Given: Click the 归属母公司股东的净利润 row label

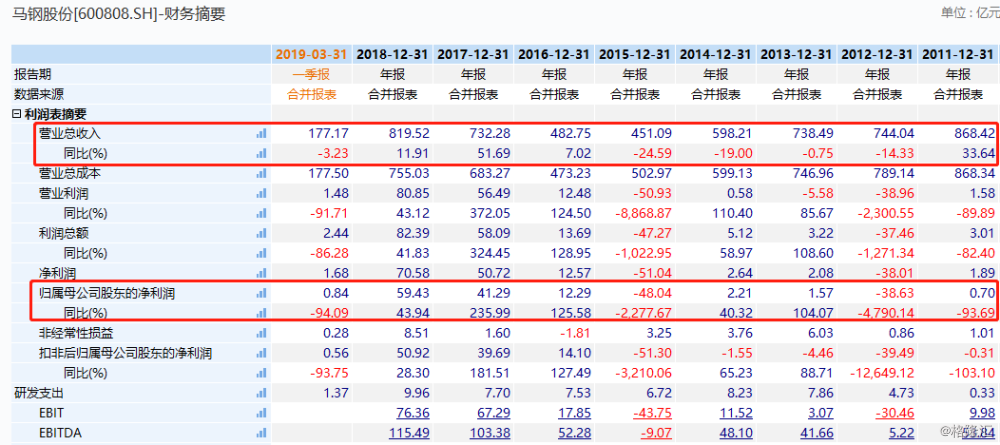Looking at the screenshot, I should point(107,293).
